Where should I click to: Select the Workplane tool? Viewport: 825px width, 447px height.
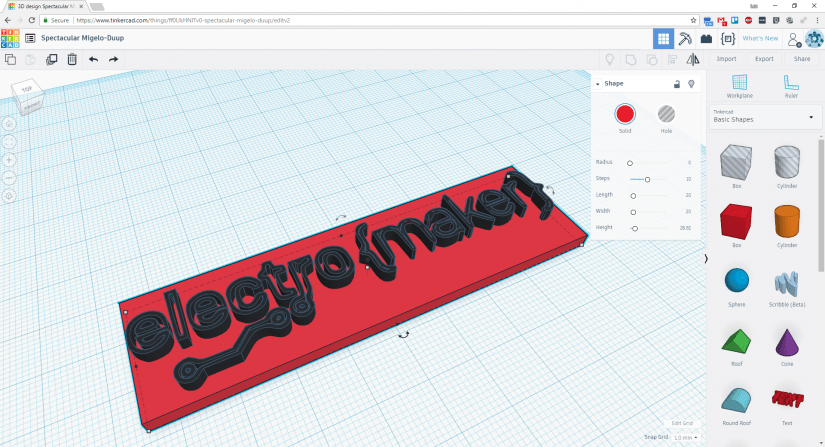tap(740, 84)
